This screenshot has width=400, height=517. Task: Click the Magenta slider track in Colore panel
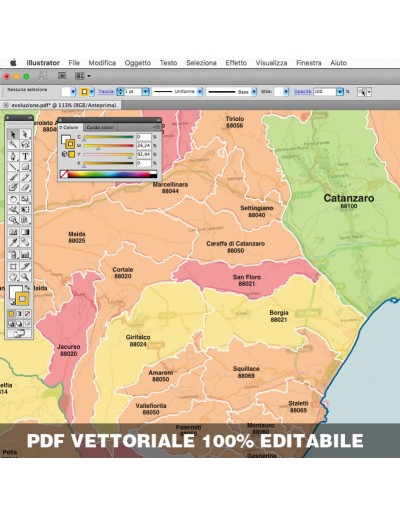(x=108, y=146)
